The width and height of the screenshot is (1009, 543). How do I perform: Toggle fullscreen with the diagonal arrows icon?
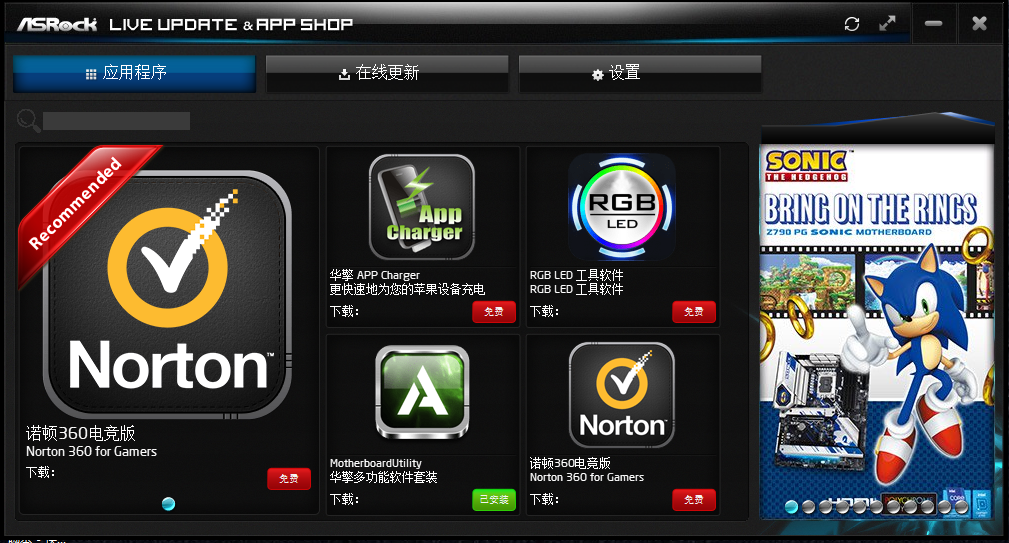click(887, 24)
